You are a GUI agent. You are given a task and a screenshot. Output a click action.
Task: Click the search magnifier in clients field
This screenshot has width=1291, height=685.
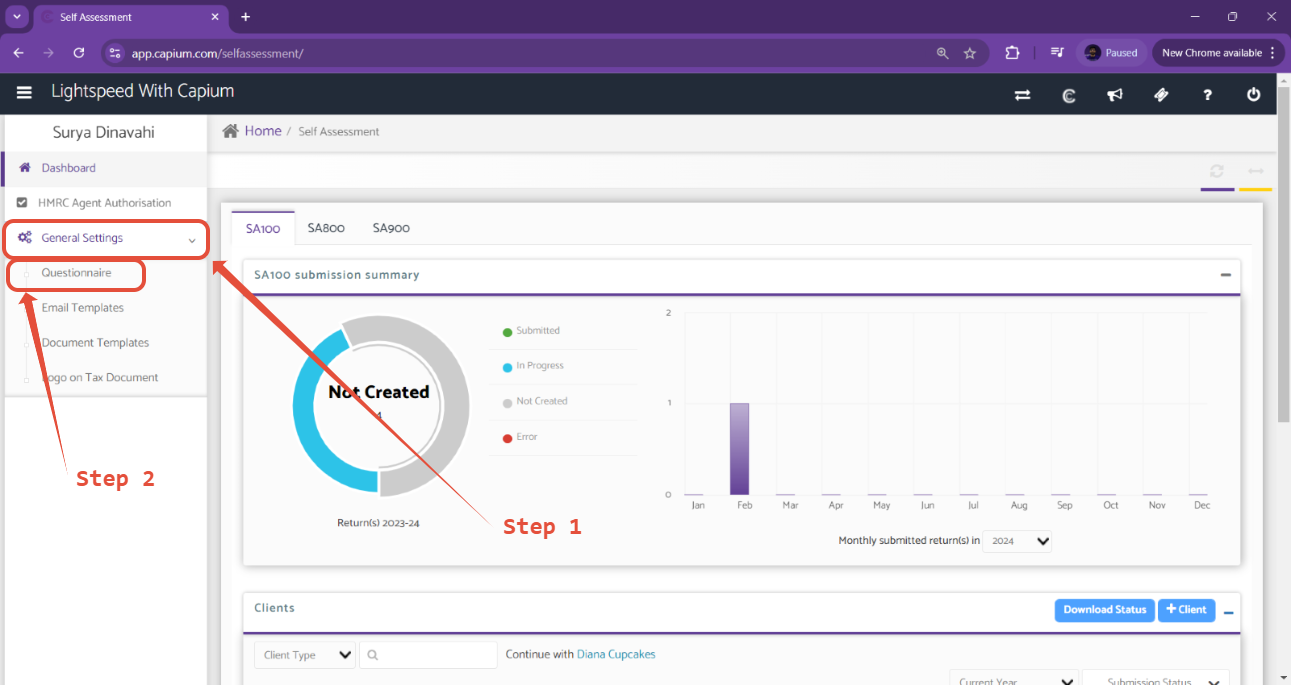click(372, 655)
